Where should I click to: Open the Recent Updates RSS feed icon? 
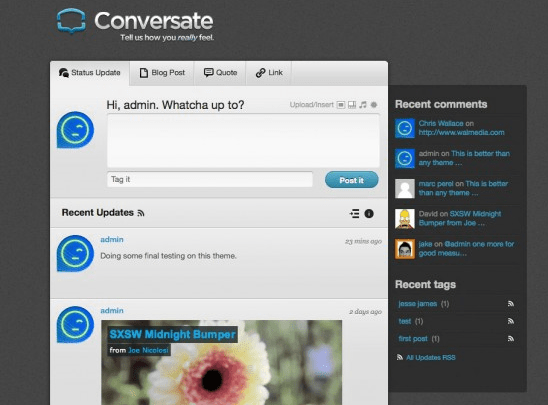pos(141,213)
